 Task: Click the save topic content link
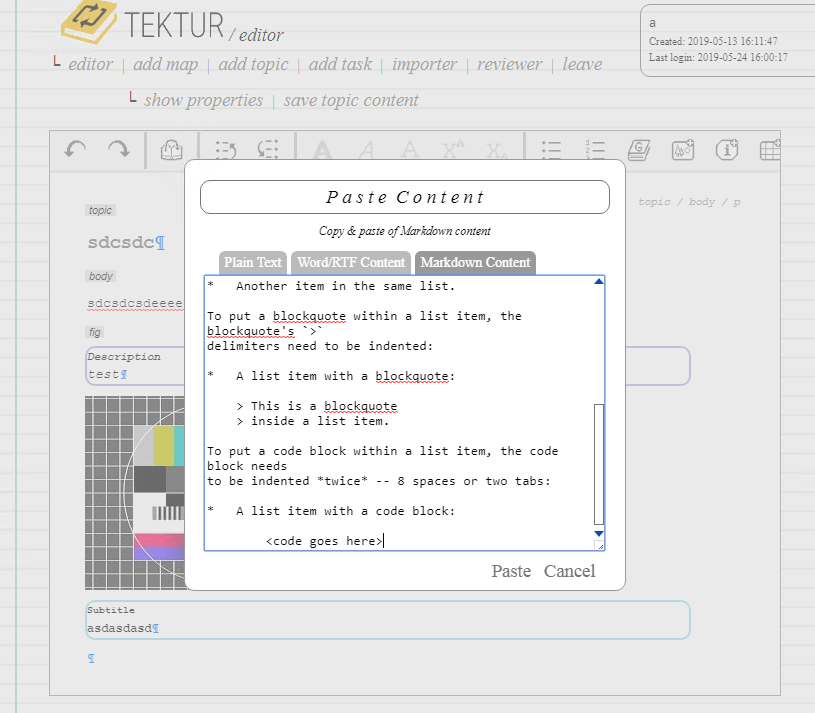coord(351,100)
